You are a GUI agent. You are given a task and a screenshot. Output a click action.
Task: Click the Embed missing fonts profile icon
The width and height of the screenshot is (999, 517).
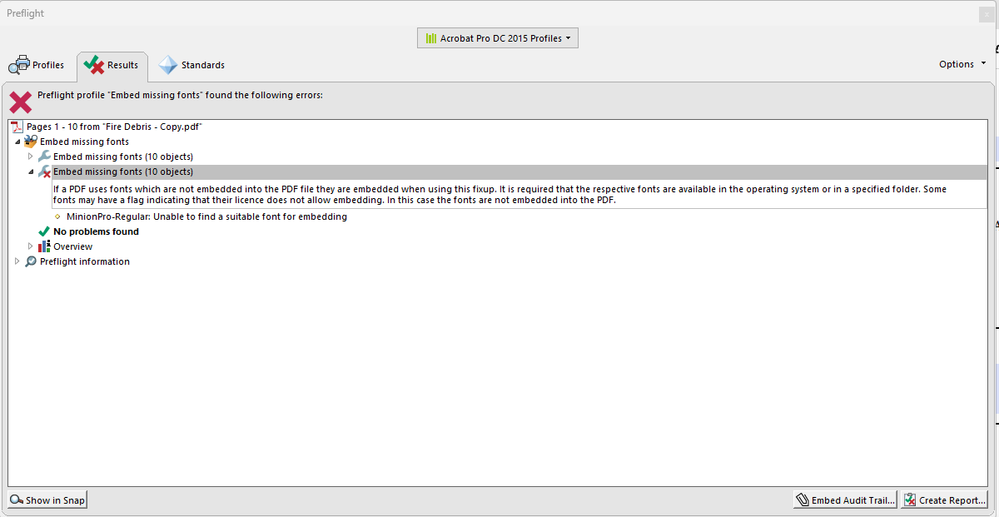pos(30,142)
